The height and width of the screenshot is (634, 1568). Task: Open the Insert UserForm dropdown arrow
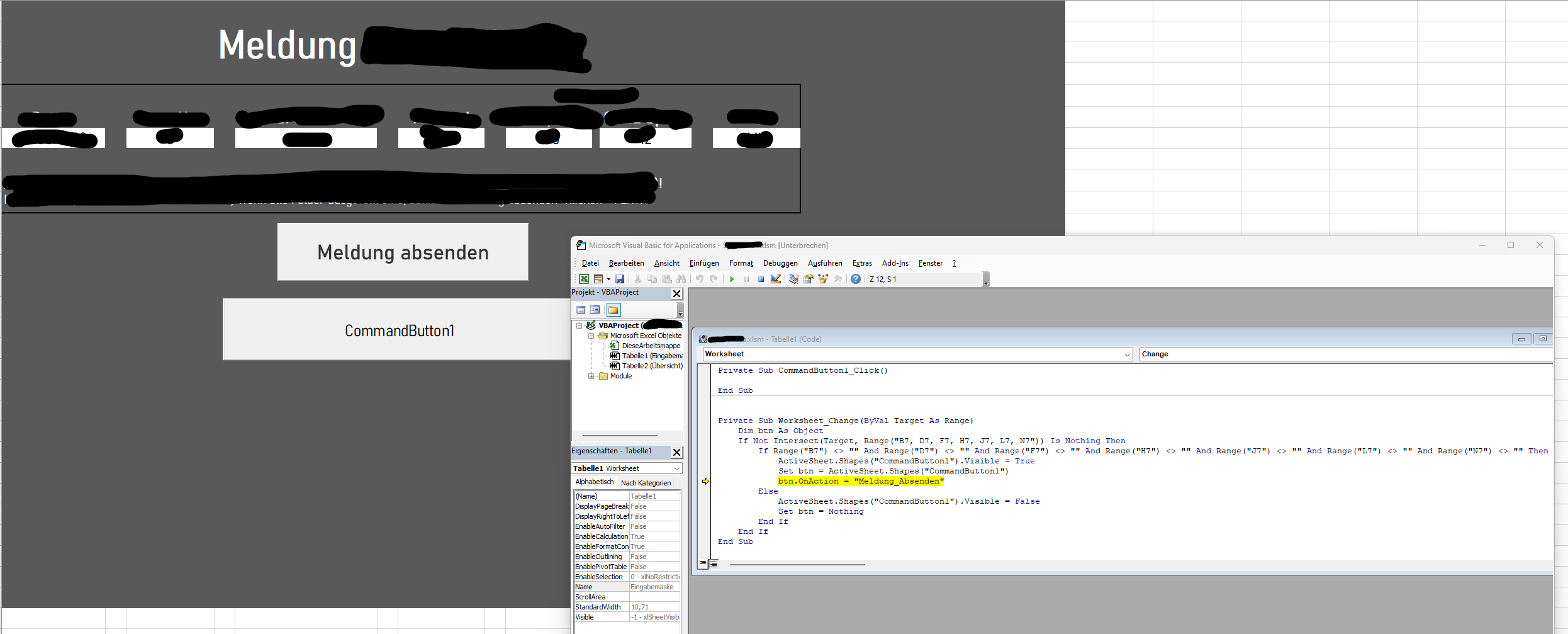click(x=608, y=279)
